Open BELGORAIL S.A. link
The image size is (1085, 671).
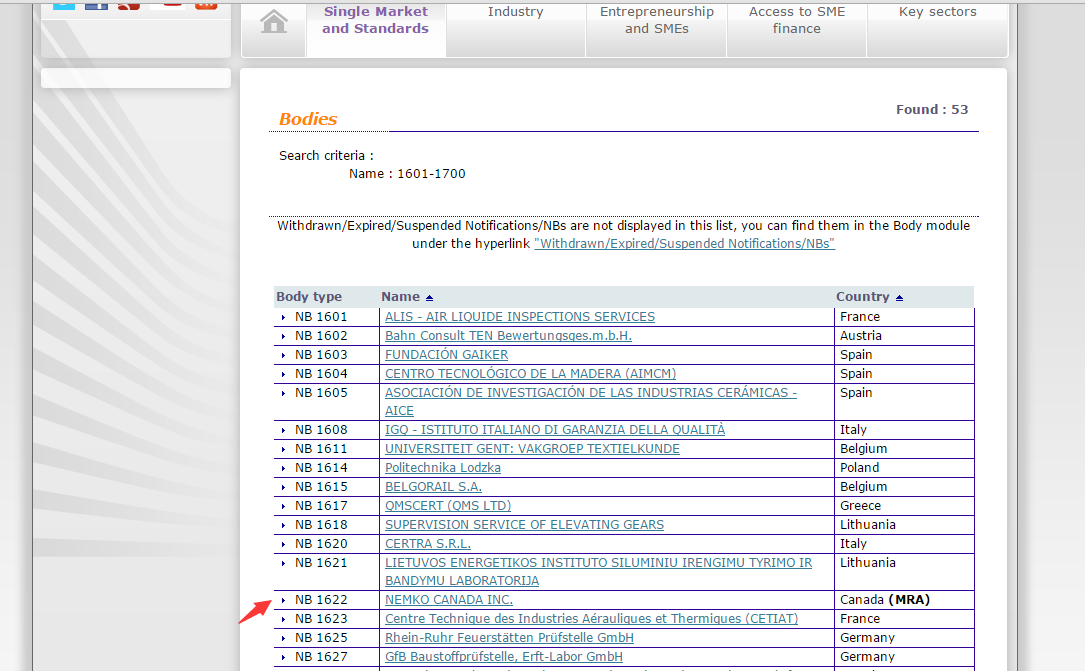[x=433, y=486]
